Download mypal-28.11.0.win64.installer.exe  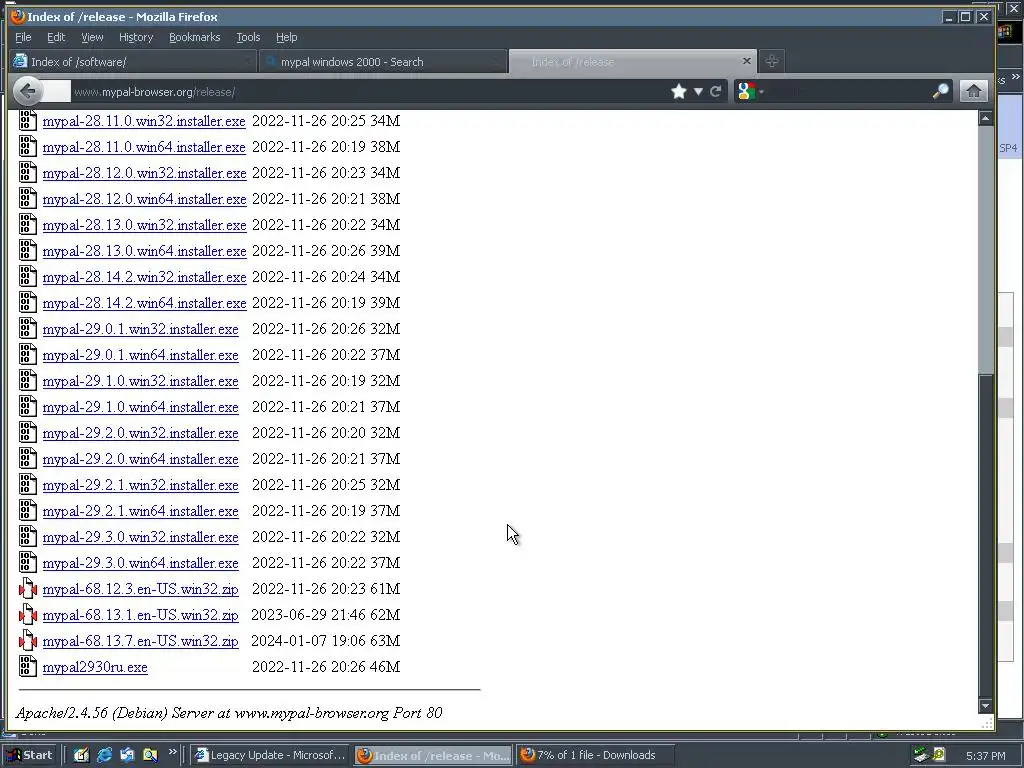click(x=144, y=147)
